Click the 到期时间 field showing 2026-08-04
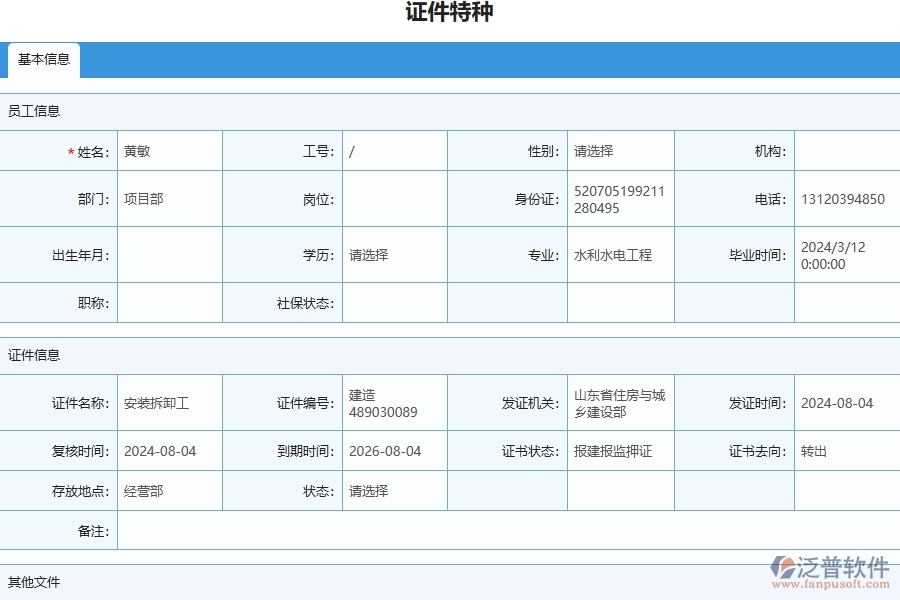 coord(393,451)
